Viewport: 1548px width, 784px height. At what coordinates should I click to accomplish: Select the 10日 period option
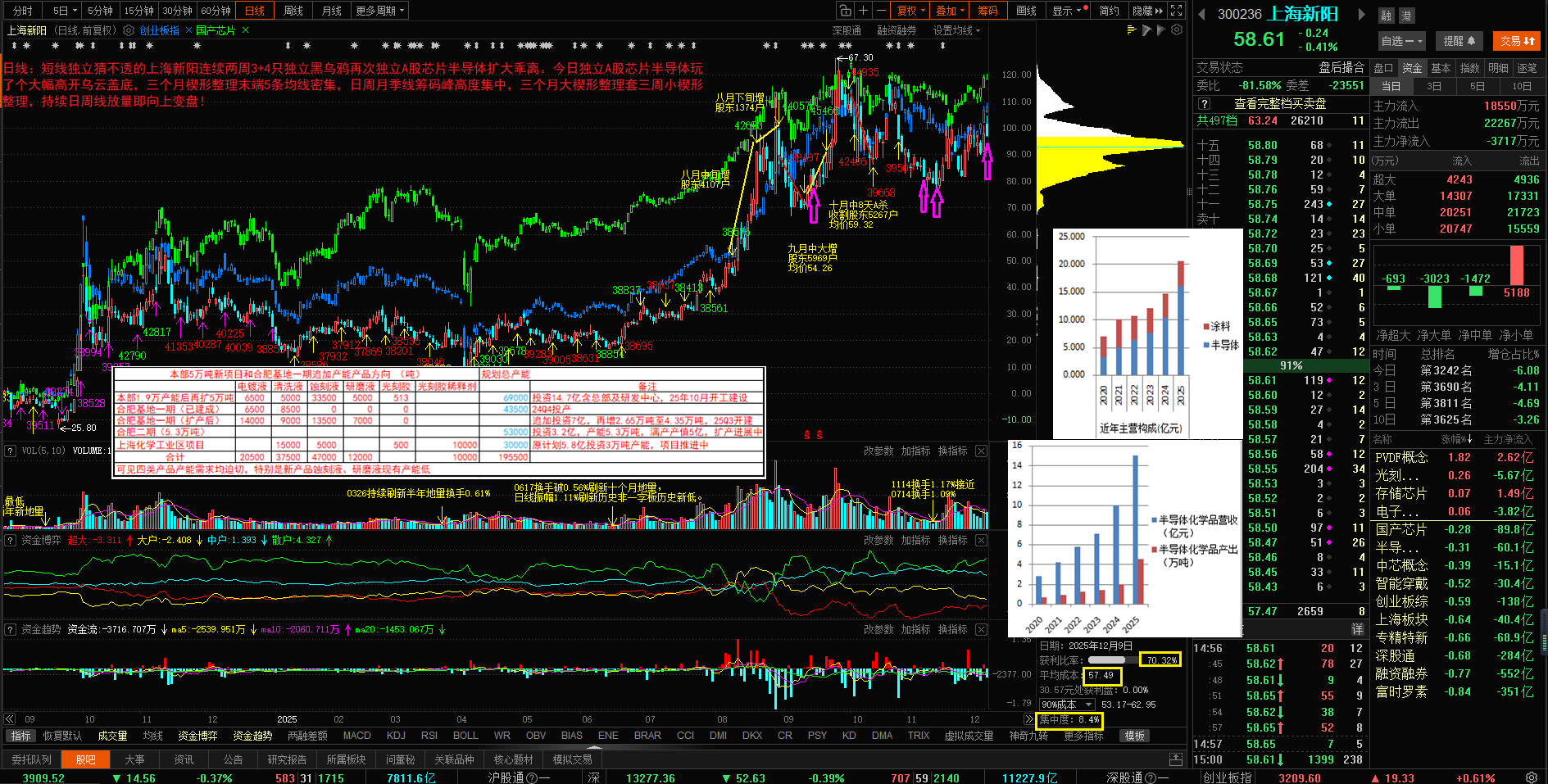click(1521, 86)
